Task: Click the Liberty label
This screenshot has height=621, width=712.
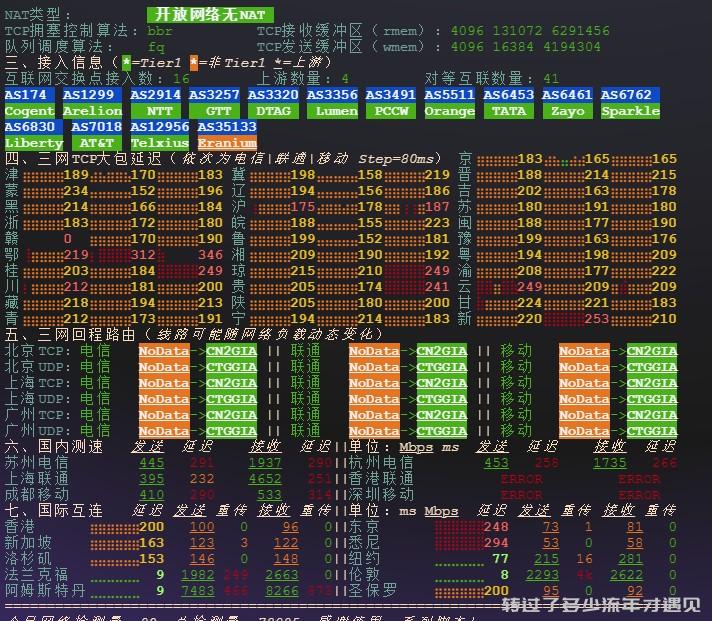Action: click(34, 143)
